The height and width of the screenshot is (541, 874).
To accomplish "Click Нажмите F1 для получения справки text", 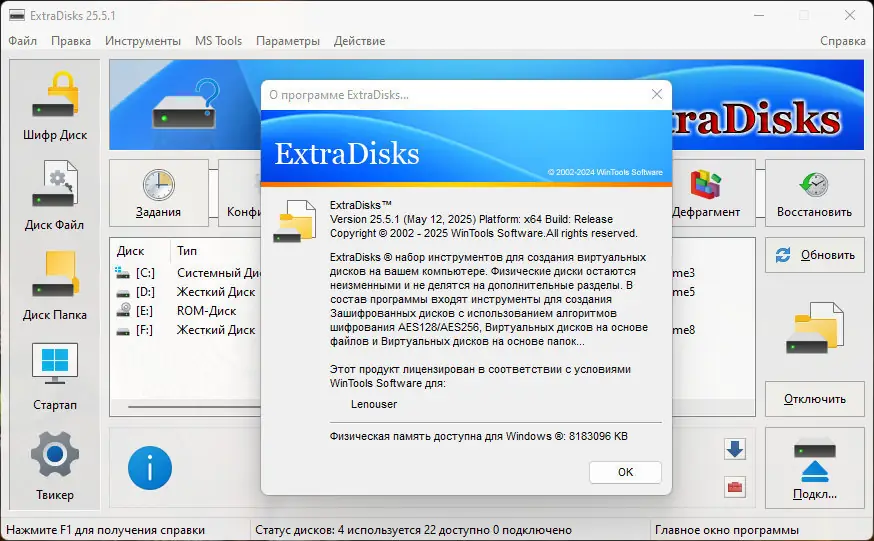I will 105,530.
